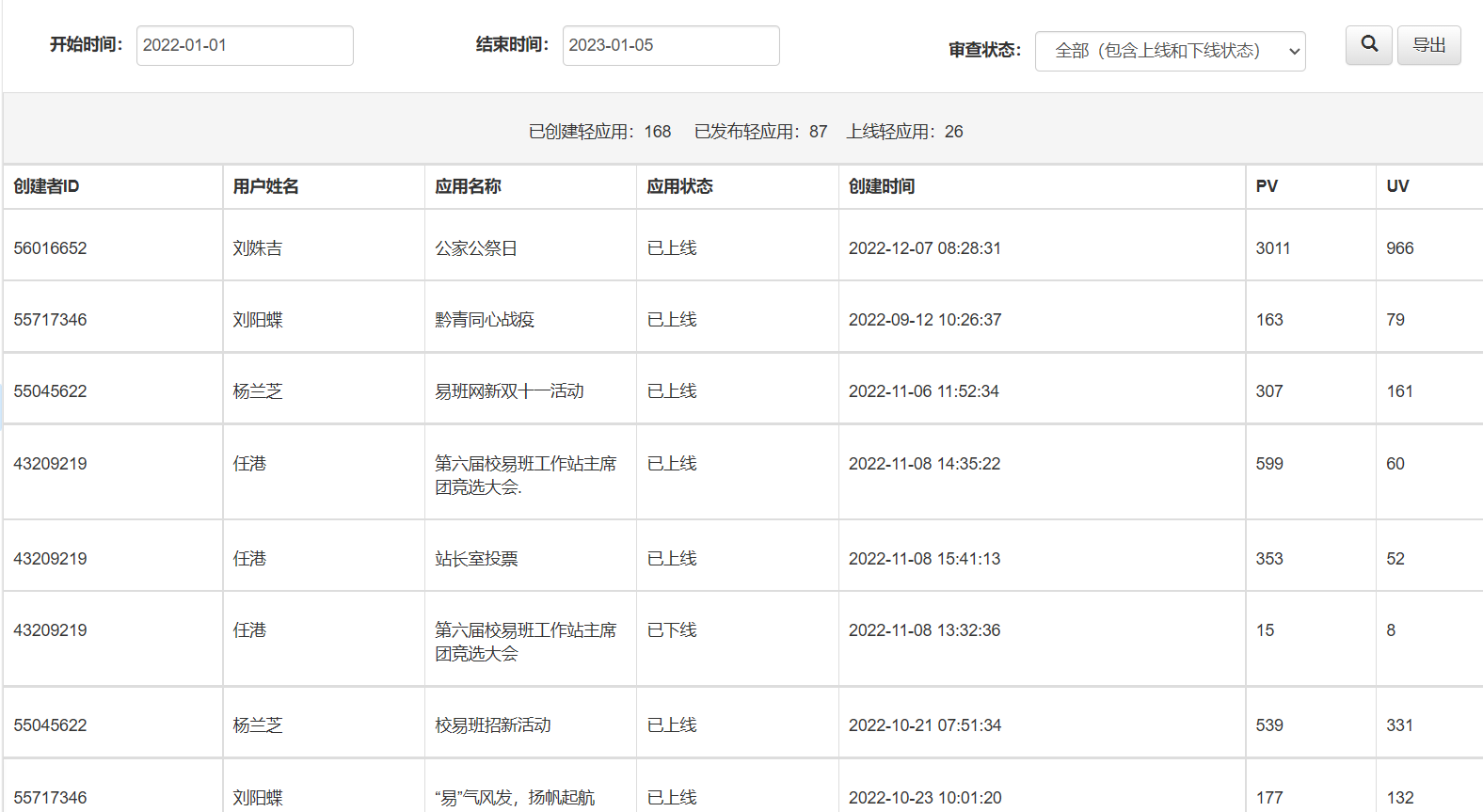Click the 应用名称 column header

click(468, 186)
